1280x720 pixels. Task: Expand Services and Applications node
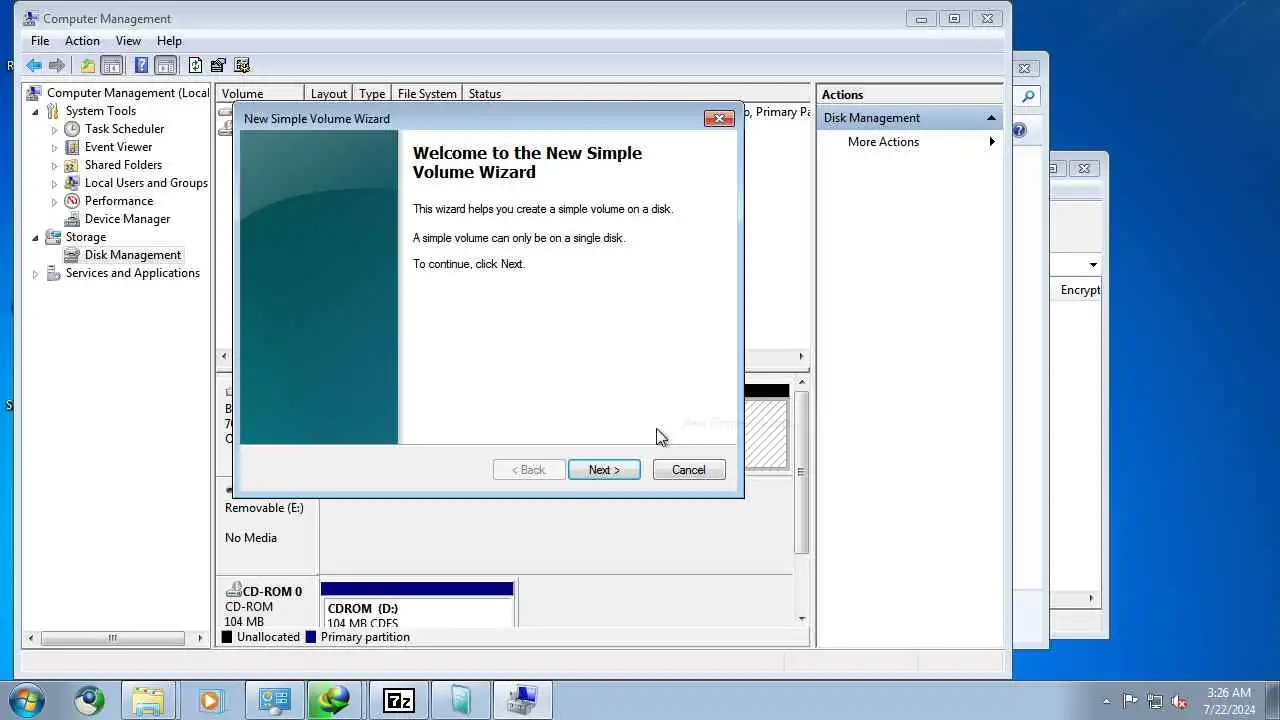pyautogui.click(x=36, y=274)
